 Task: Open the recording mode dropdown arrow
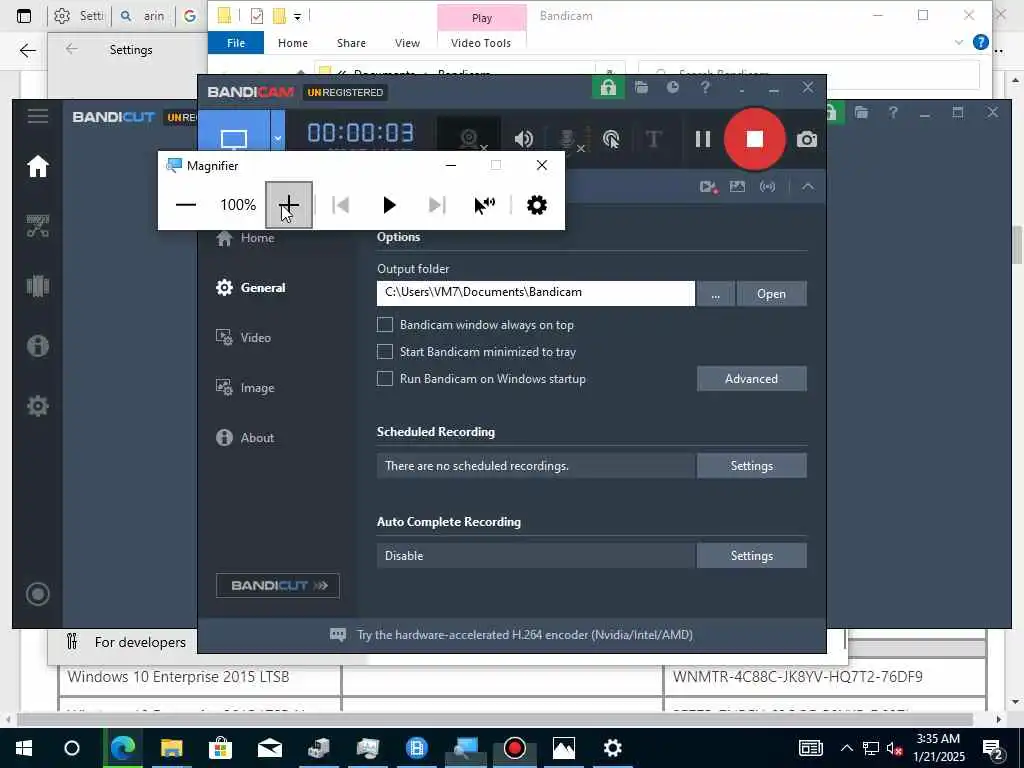point(278,138)
